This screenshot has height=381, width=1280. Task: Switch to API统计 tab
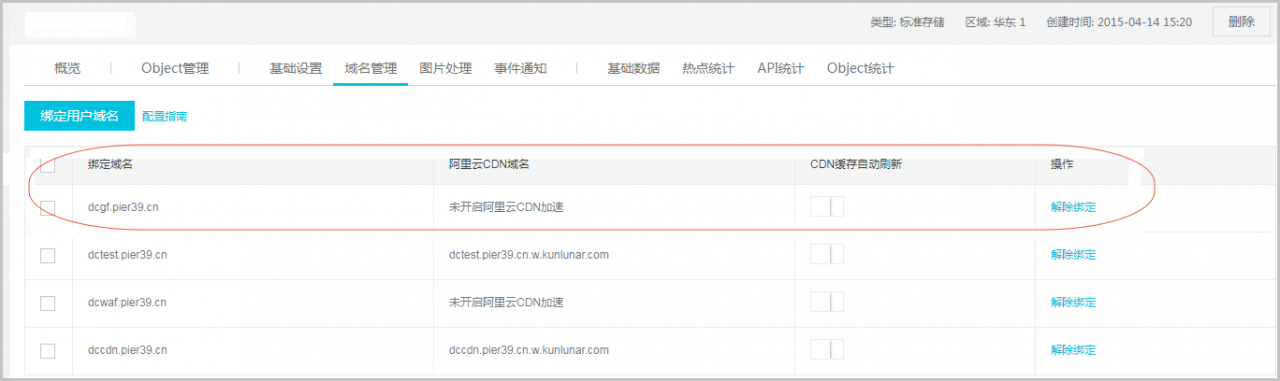click(x=780, y=69)
